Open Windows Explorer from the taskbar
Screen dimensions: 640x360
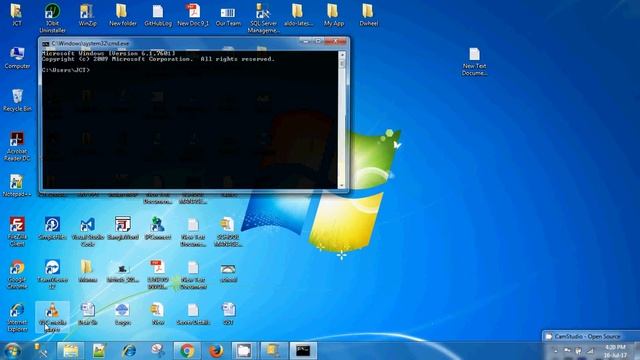pos(71,351)
